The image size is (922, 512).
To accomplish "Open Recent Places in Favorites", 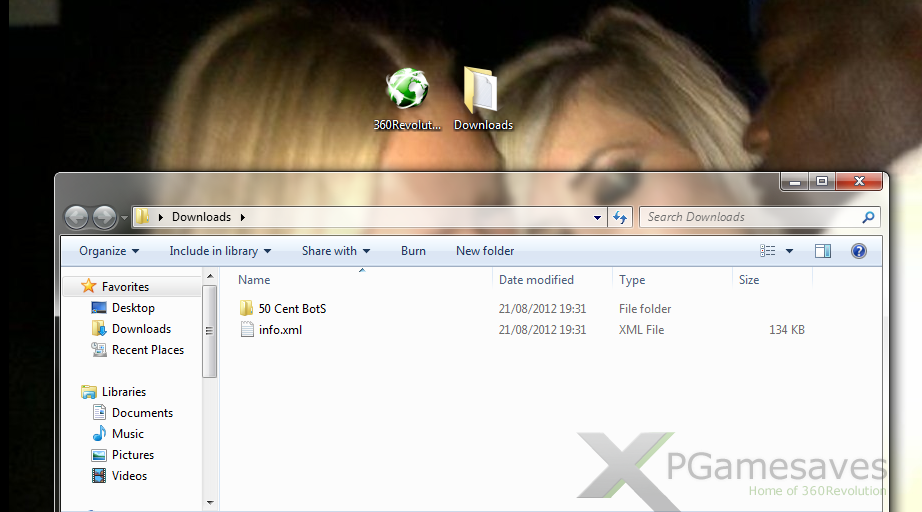I will (147, 350).
